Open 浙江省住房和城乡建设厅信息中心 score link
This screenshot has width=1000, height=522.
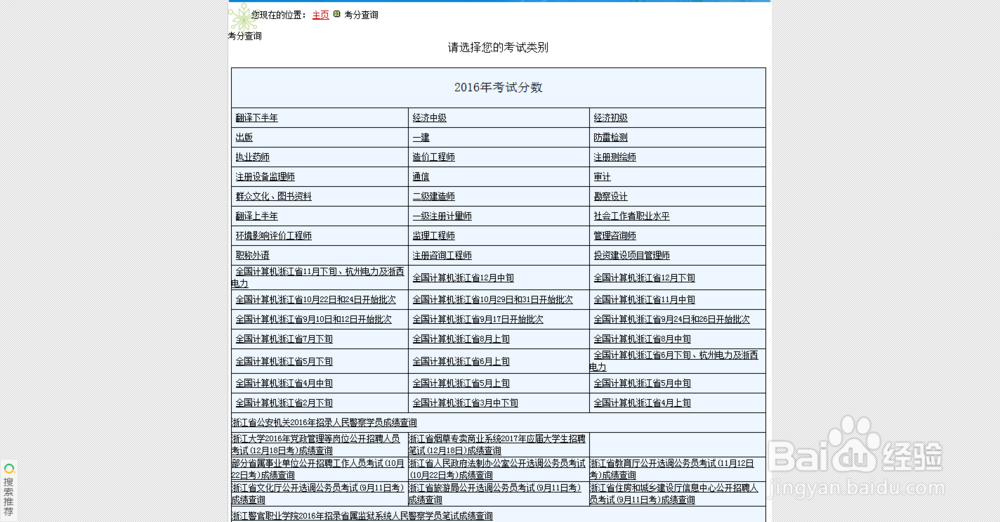tap(674, 494)
